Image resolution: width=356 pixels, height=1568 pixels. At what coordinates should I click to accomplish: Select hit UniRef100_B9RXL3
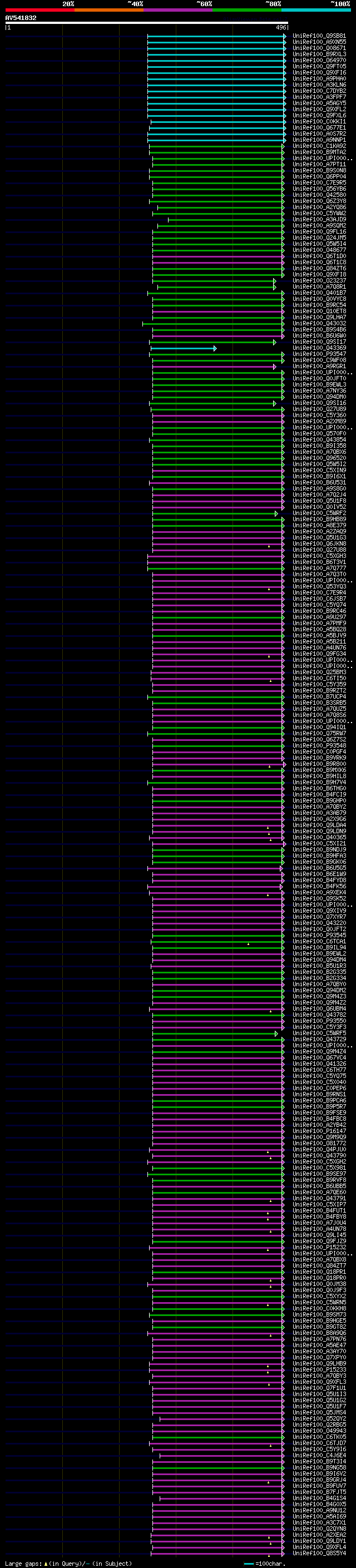[319, 55]
